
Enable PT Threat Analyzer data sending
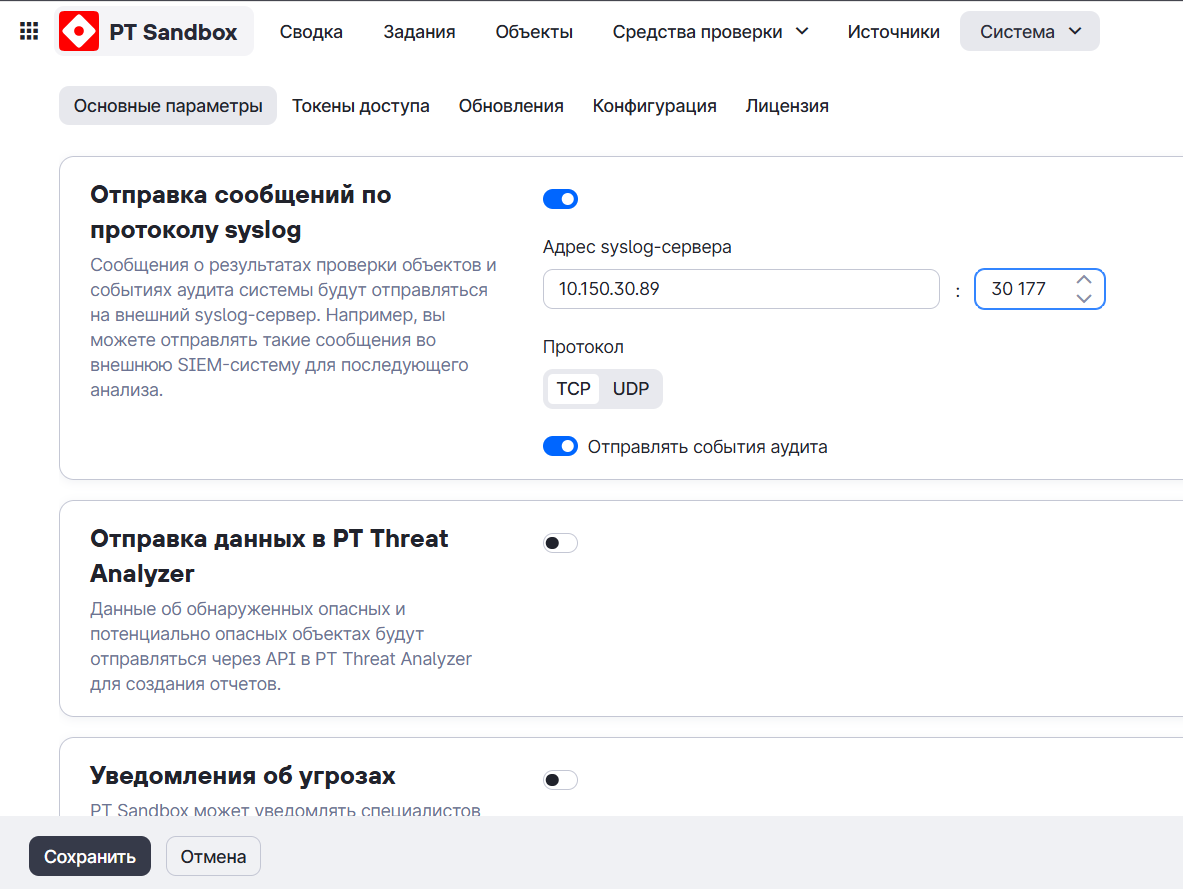tap(560, 543)
